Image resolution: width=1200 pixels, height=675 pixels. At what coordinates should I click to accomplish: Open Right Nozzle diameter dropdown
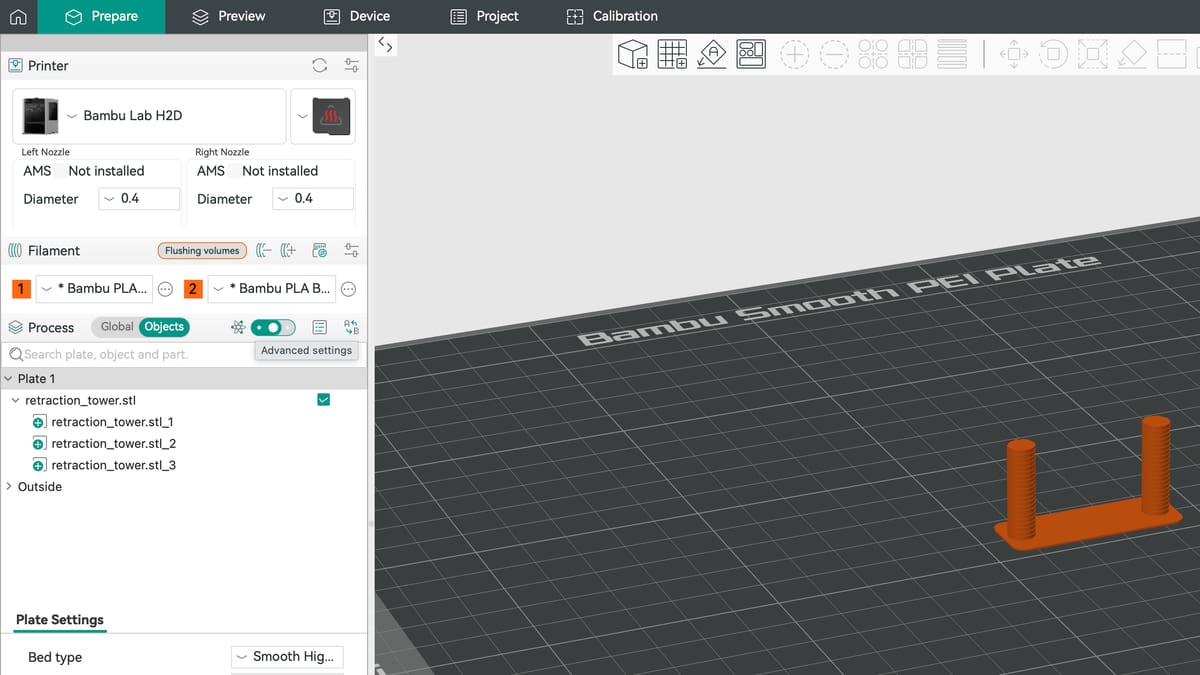click(313, 199)
